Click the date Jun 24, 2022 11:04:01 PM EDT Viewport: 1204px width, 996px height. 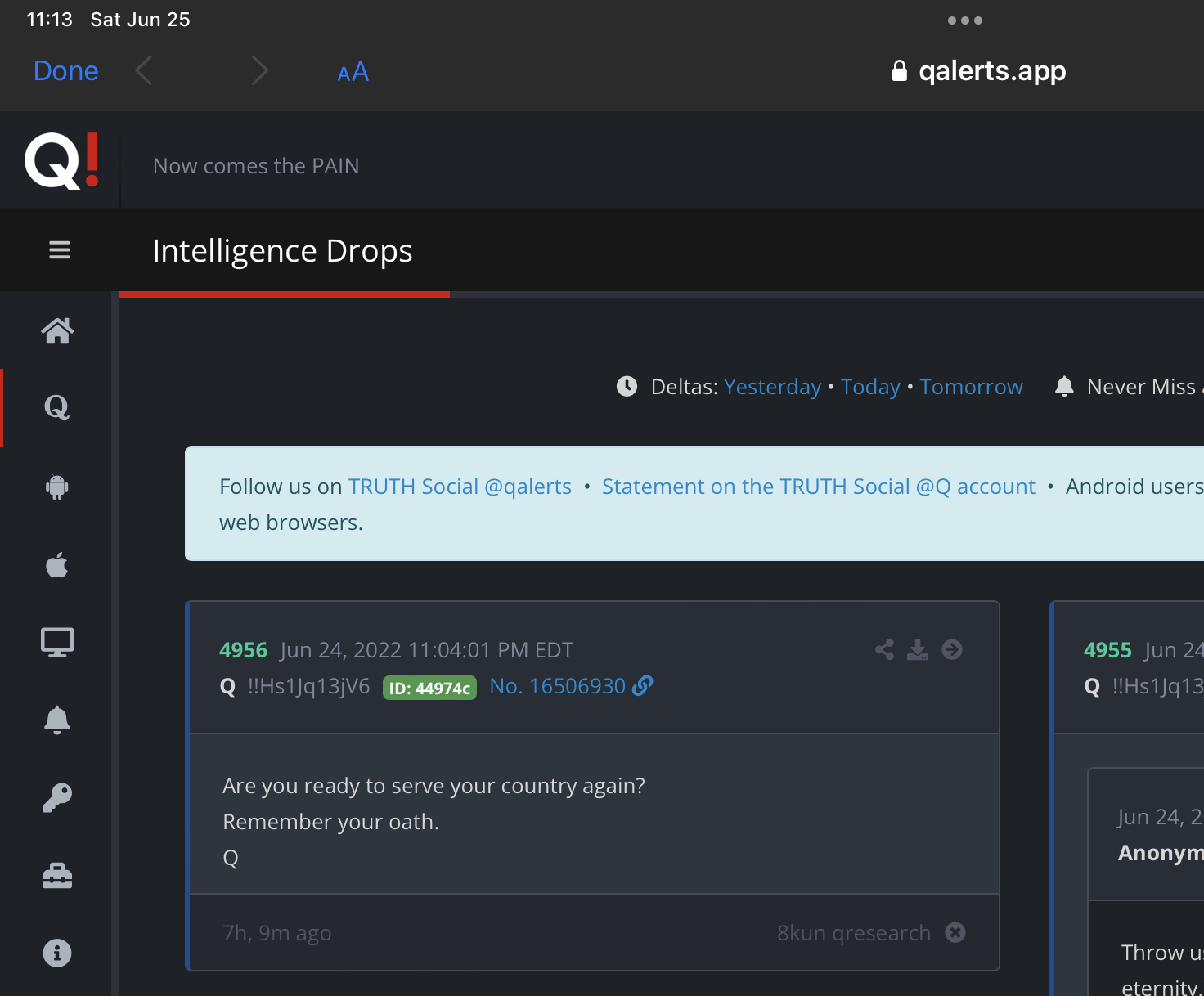click(426, 650)
